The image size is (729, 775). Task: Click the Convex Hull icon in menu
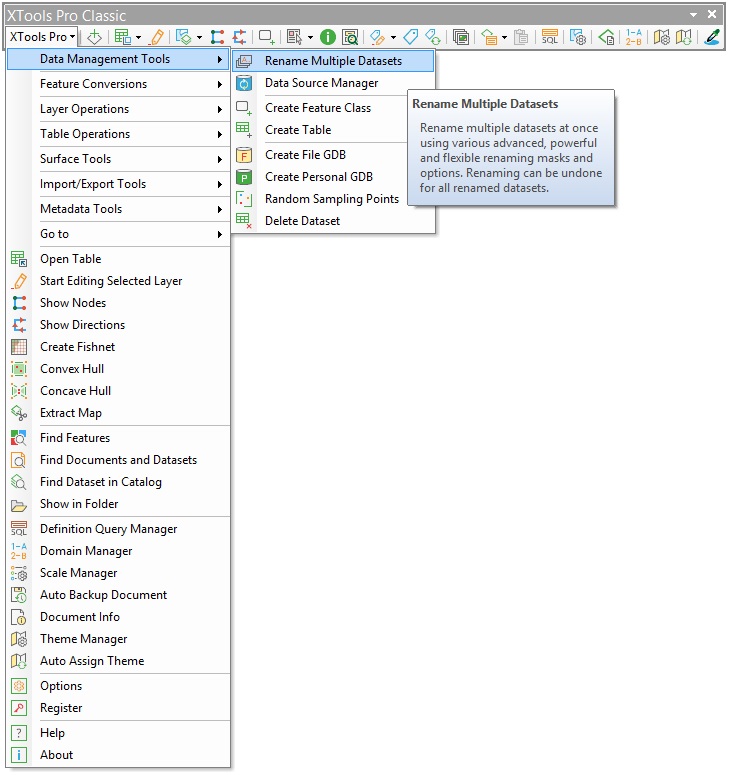point(19,369)
